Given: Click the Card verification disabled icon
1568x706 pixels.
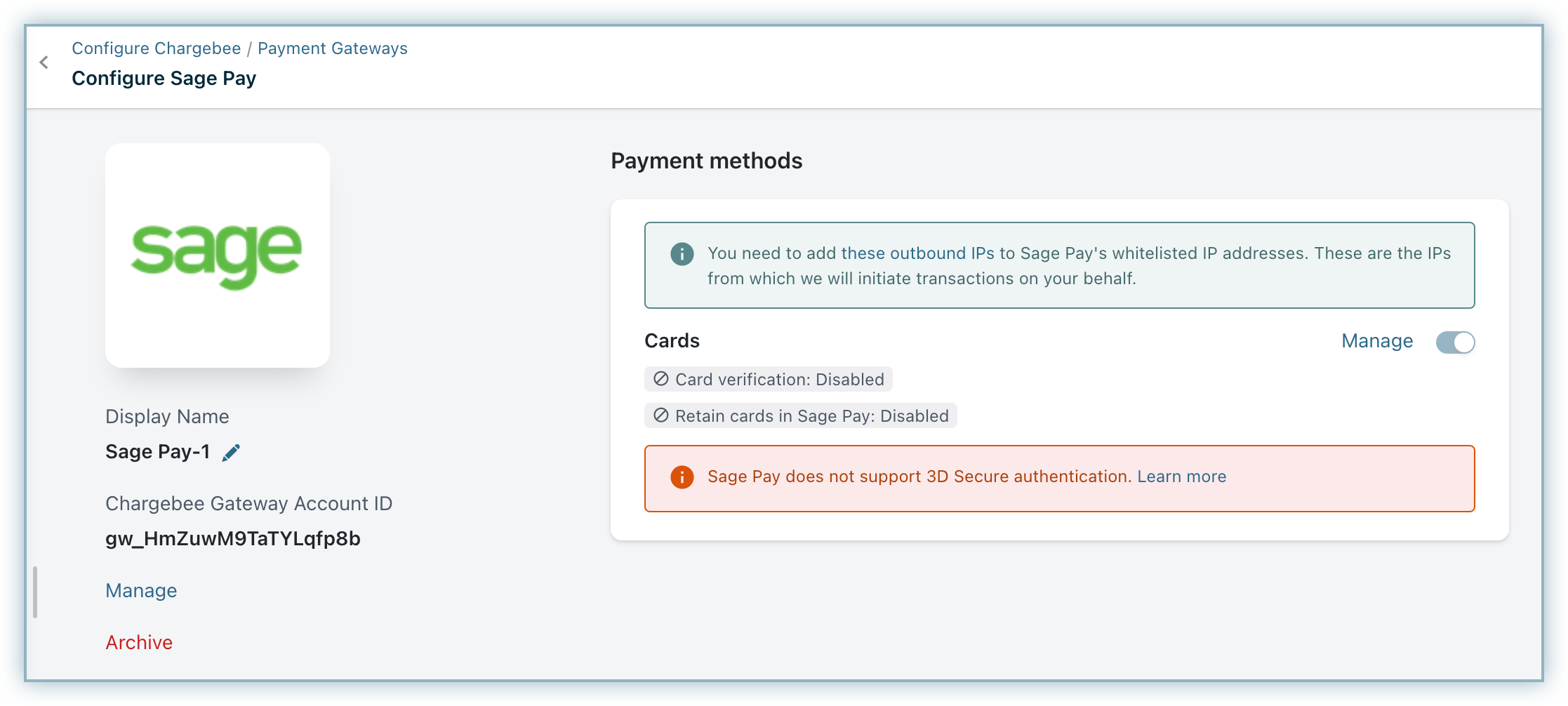Looking at the screenshot, I should point(661,379).
